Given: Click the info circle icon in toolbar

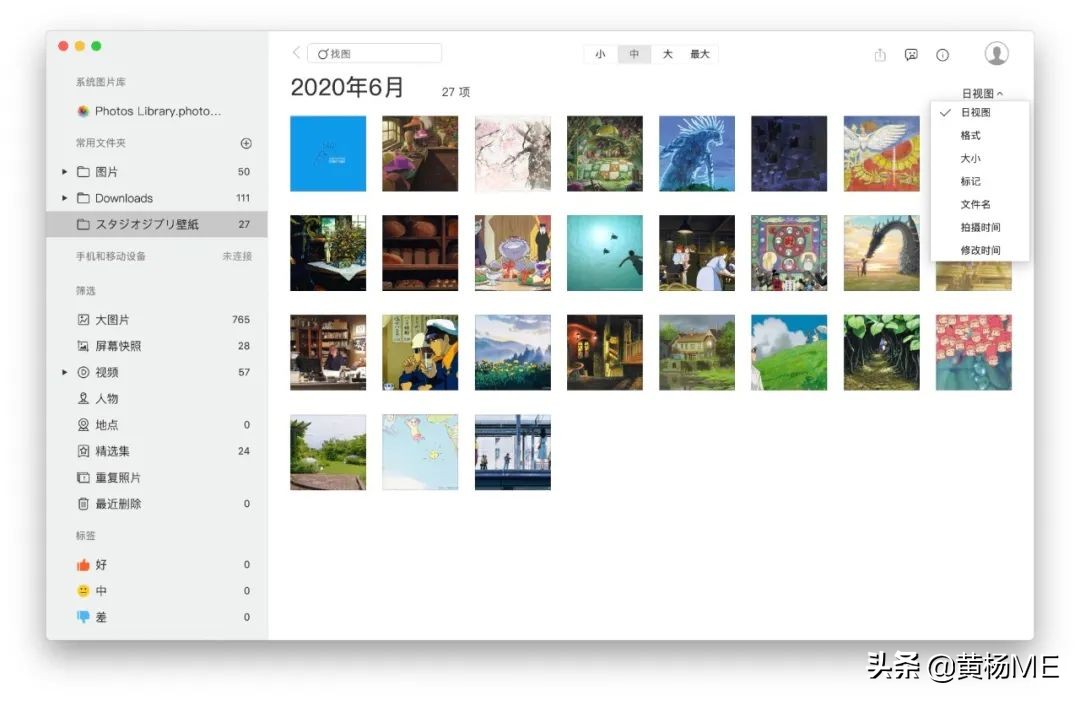Looking at the screenshot, I should click(942, 55).
